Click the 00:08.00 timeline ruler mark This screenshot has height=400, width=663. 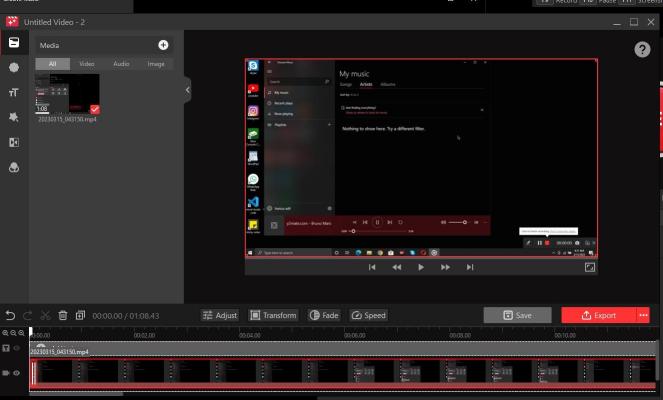click(460, 335)
